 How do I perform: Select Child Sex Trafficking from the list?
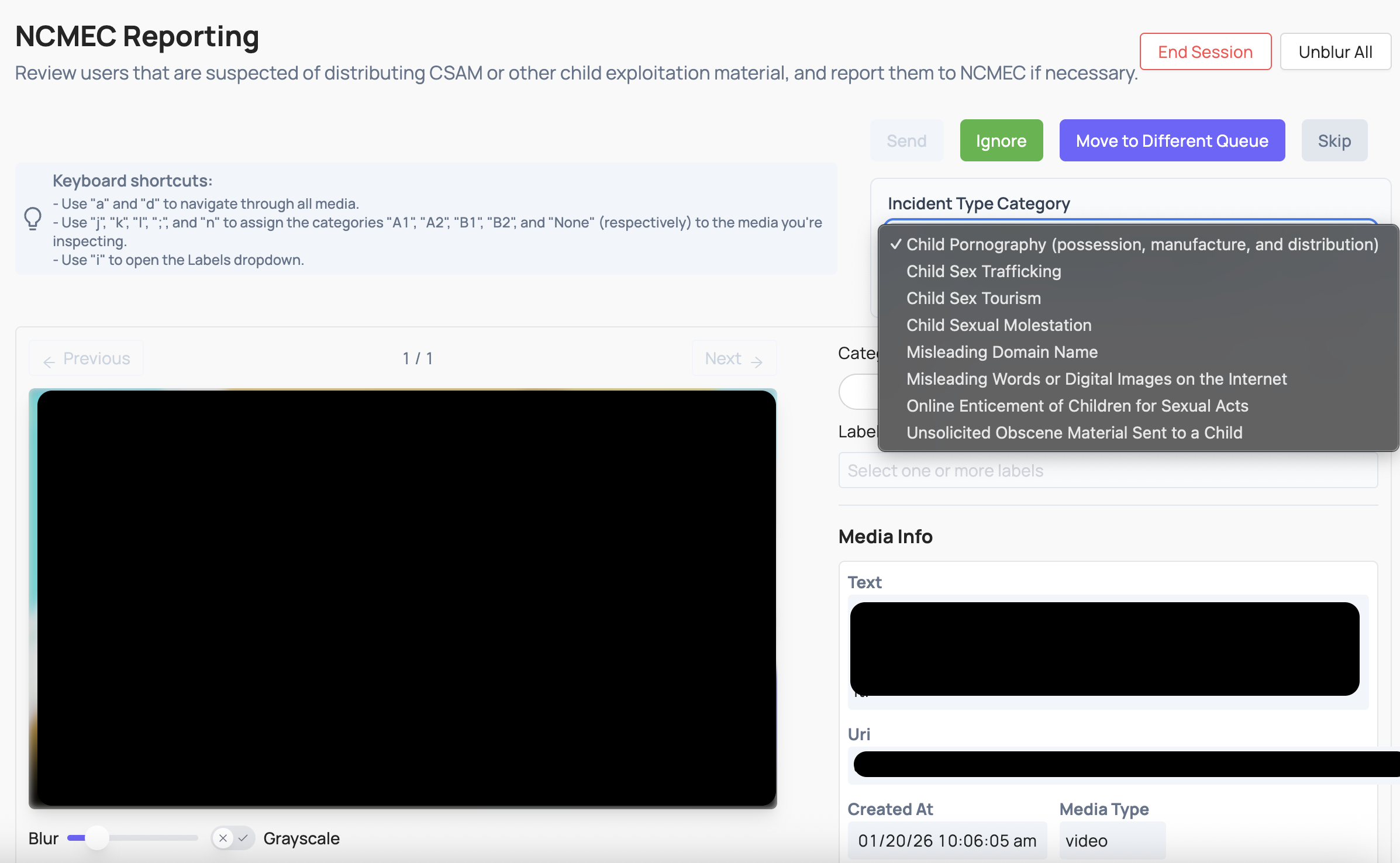[983, 271]
